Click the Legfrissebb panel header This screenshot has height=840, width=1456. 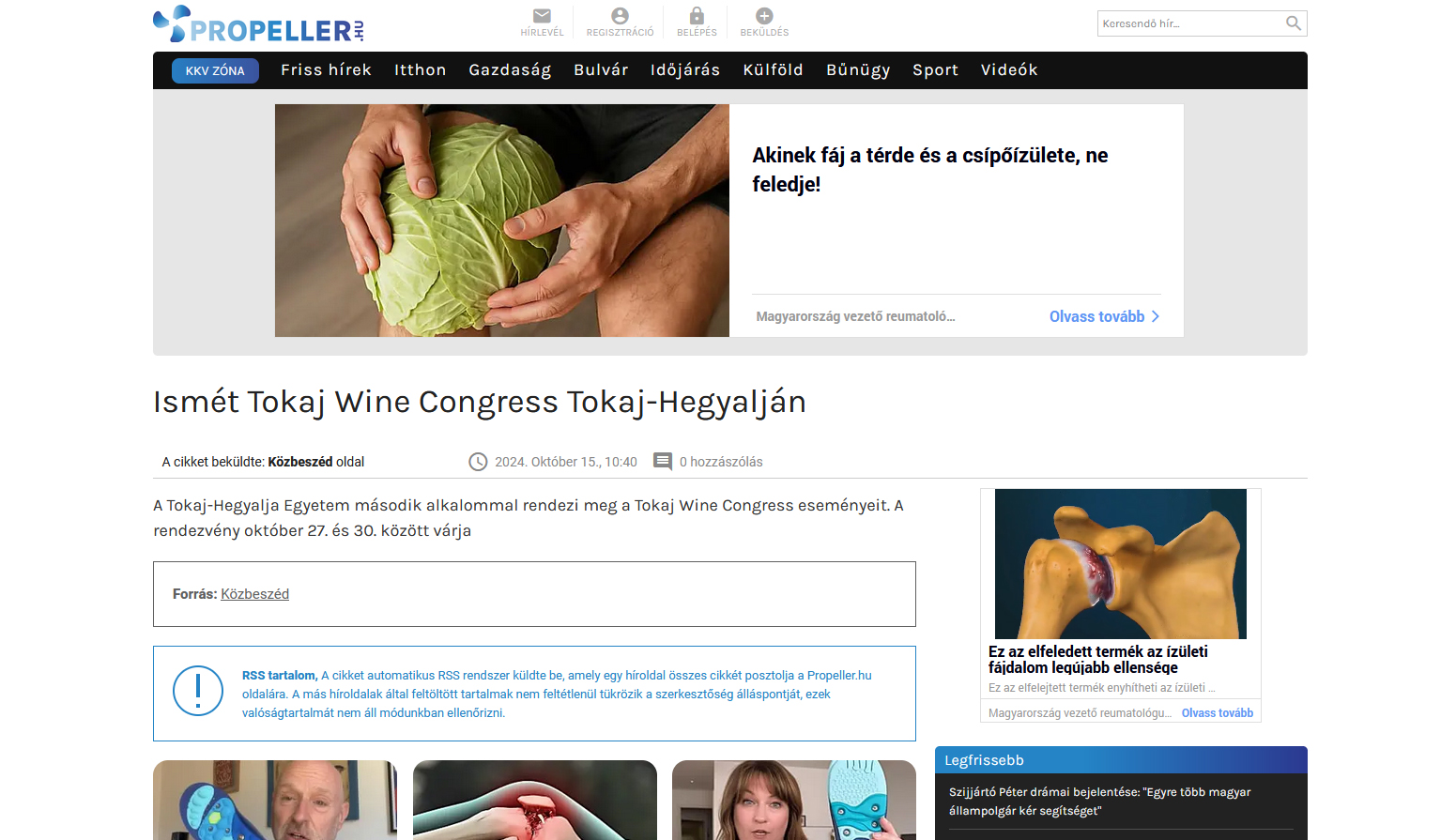coord(1121,760)
